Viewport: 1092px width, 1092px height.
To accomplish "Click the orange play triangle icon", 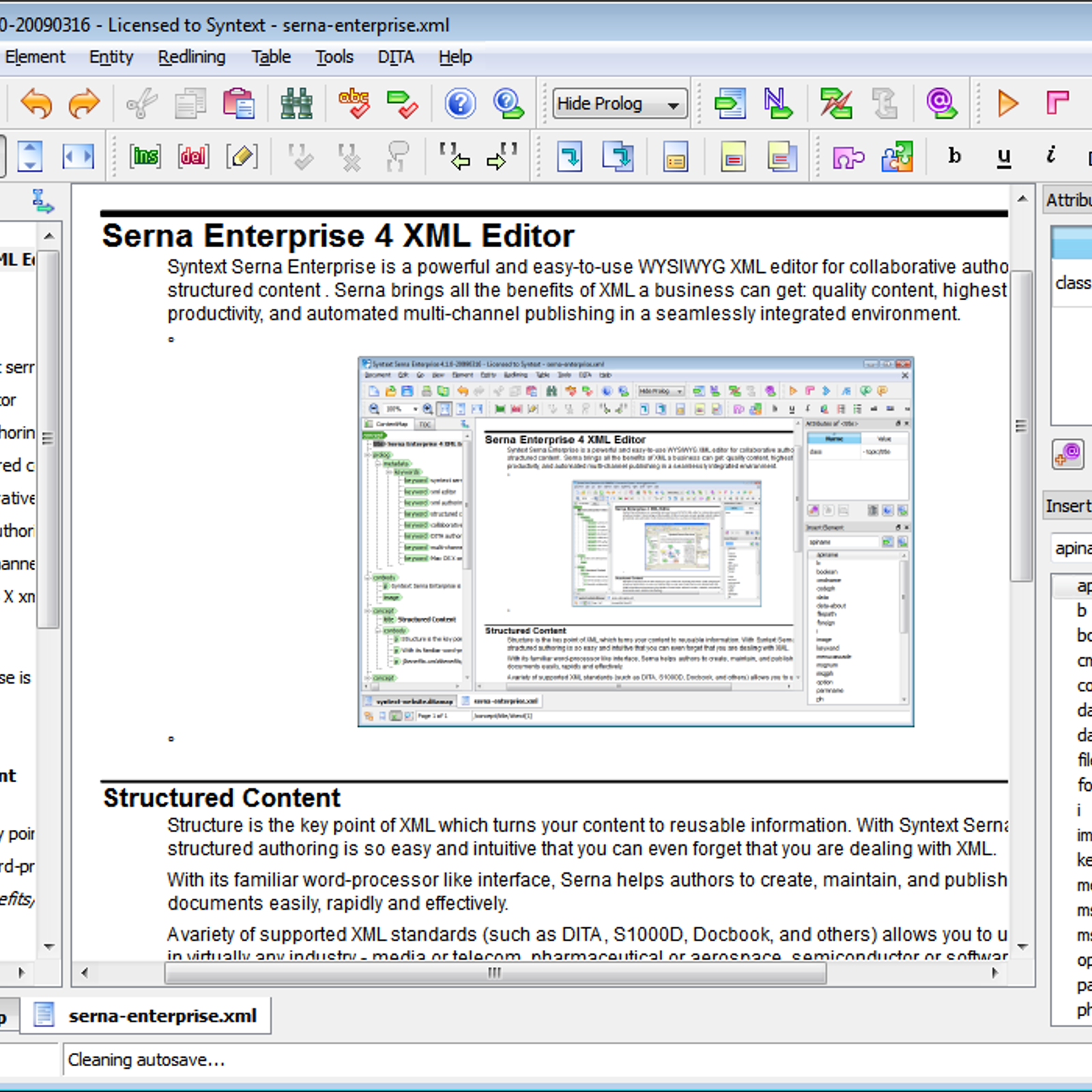I will 1007,104.
